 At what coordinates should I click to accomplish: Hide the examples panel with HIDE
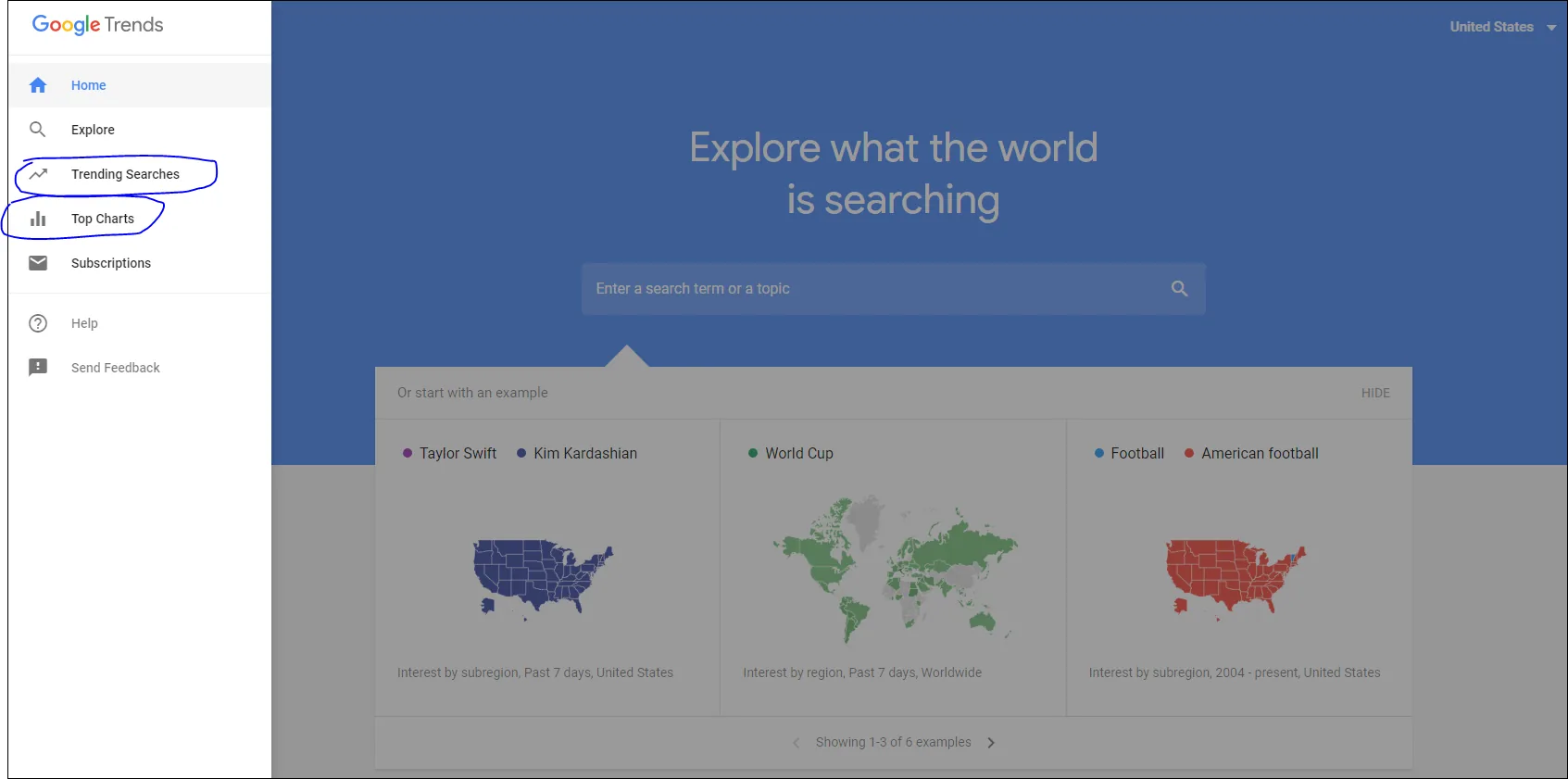pyautogui.click(x=1375, y=393)
